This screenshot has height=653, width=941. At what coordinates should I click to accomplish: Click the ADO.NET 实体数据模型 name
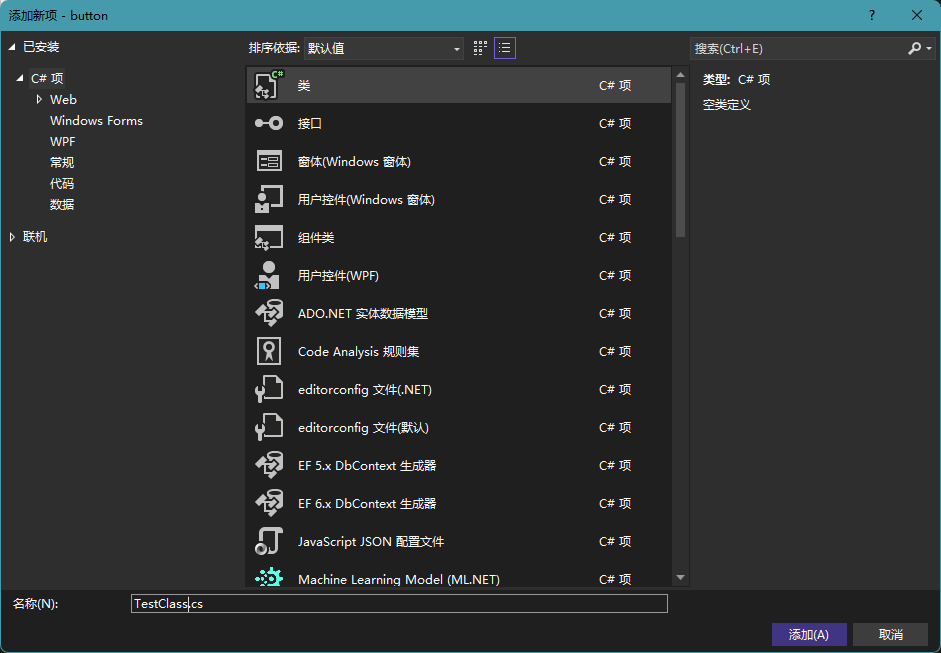pos(362,314)
